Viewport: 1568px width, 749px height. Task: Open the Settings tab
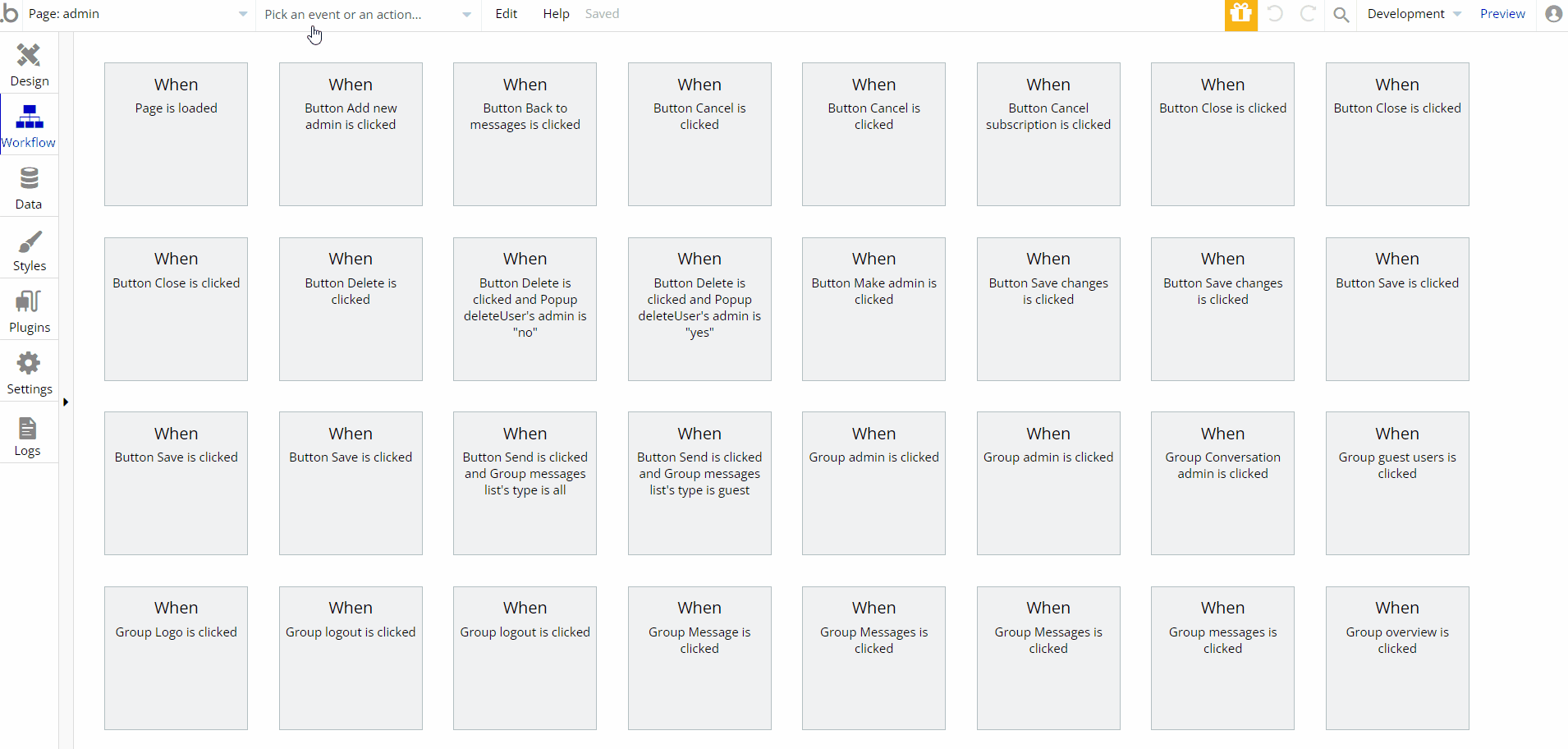pos(29,372)
